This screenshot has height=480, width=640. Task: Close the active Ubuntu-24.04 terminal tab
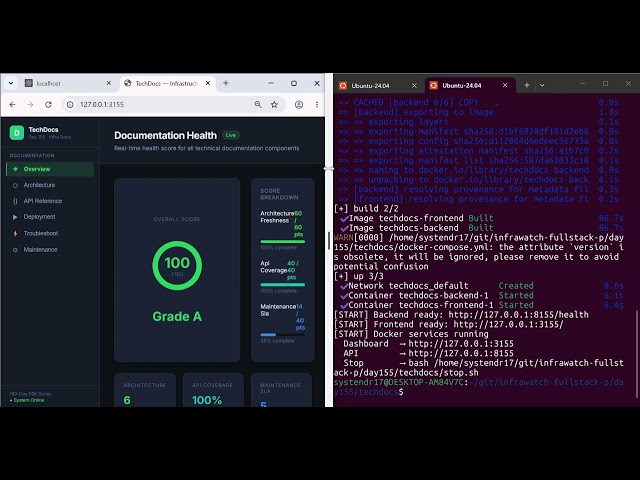coord(505,85)
